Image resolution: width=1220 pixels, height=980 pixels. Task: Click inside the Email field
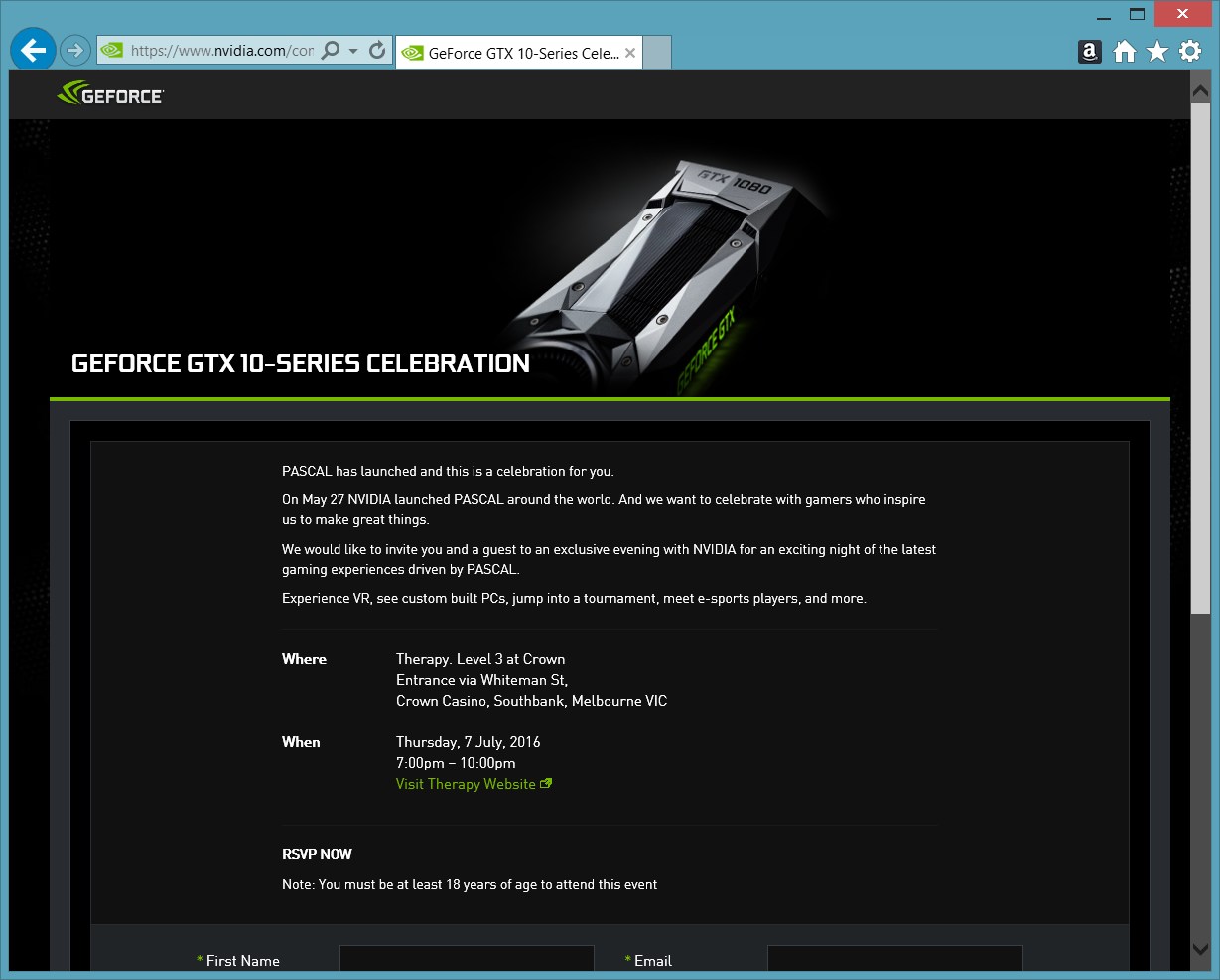click(894, 961)
